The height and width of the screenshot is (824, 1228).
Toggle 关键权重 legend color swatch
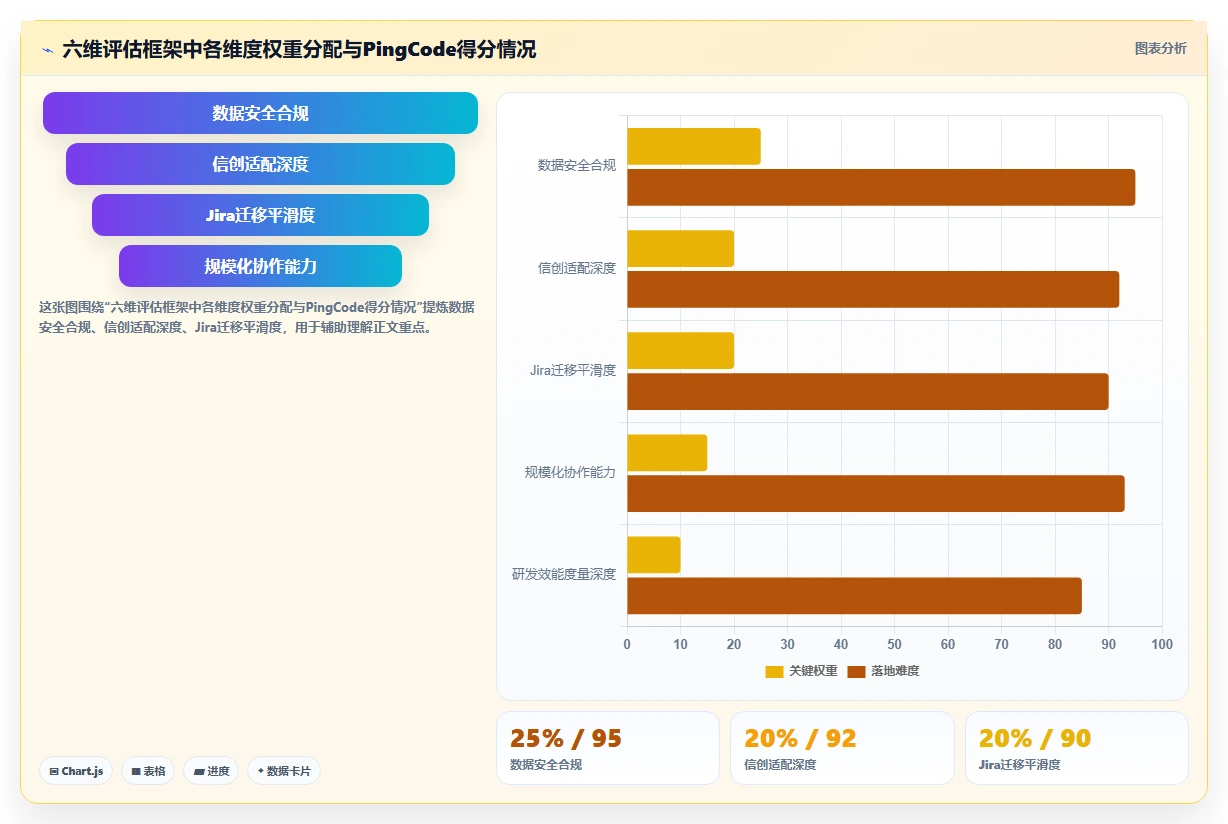[x=775, y=671]
